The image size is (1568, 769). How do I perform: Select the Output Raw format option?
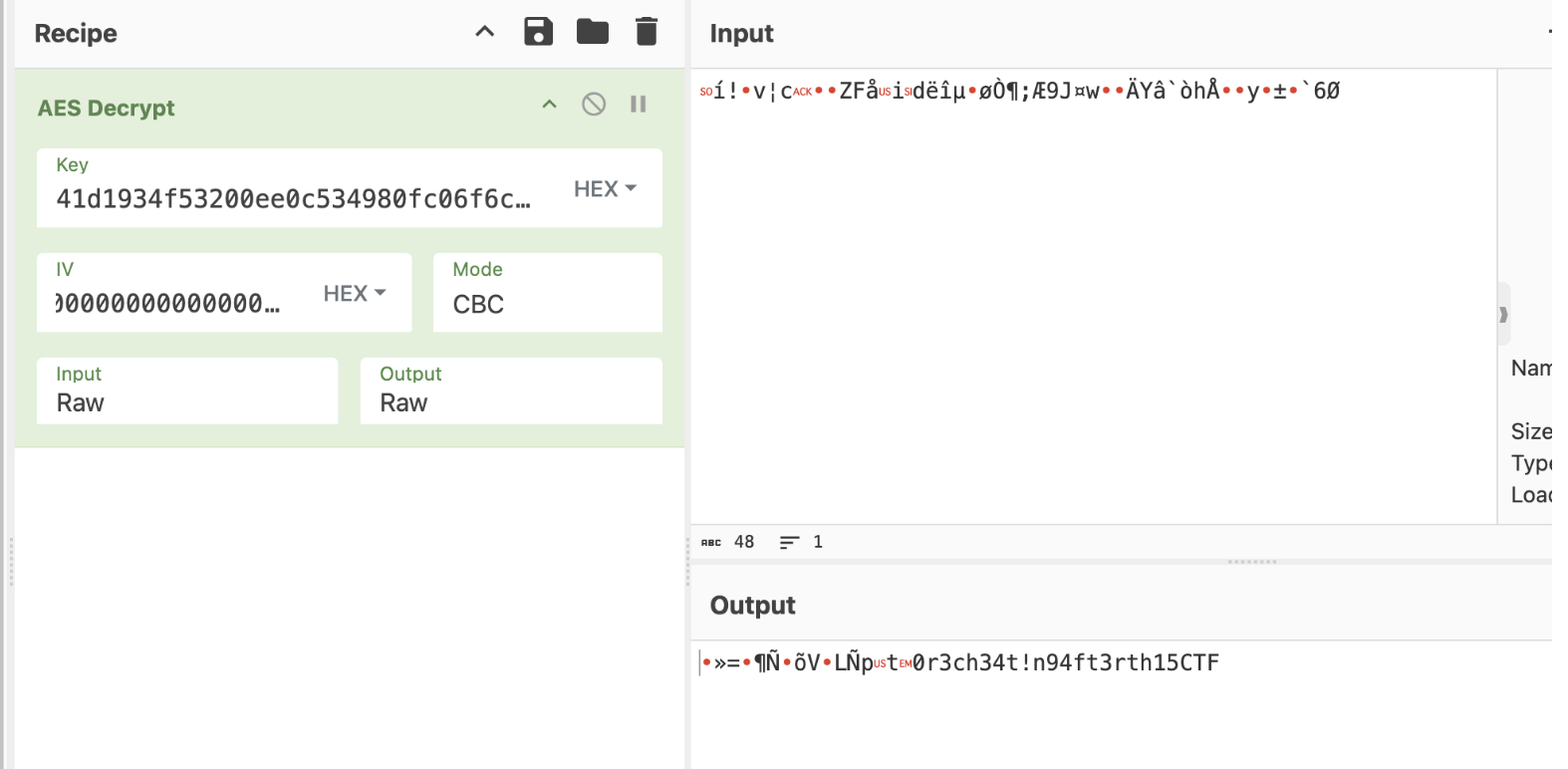[510, 401]
